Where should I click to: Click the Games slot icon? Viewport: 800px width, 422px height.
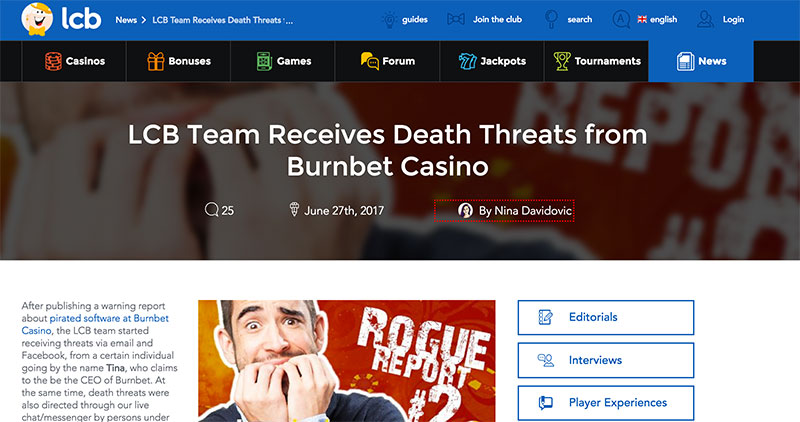coord(264,61)
